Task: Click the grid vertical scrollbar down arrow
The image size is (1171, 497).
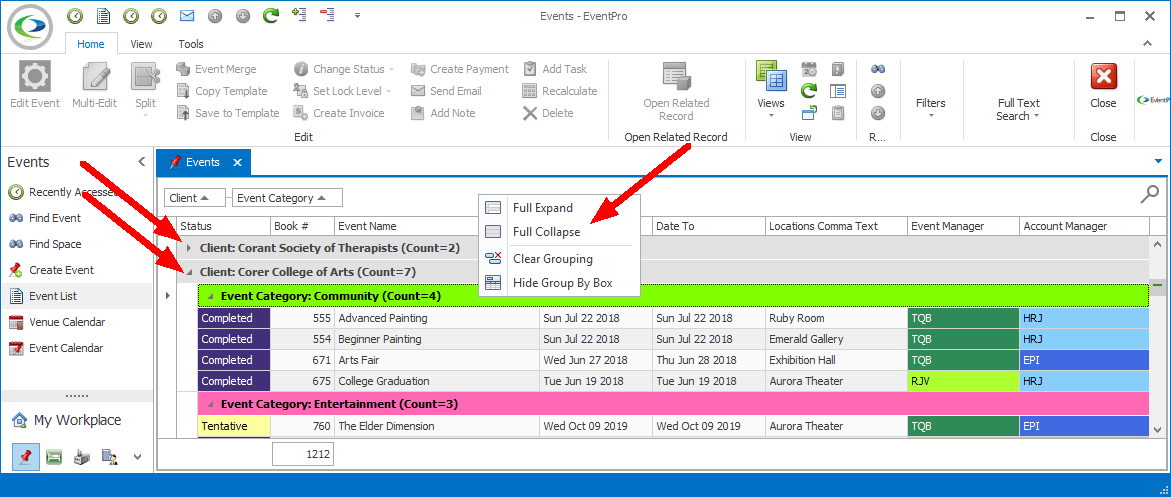Action: (x=1157, y=430)
